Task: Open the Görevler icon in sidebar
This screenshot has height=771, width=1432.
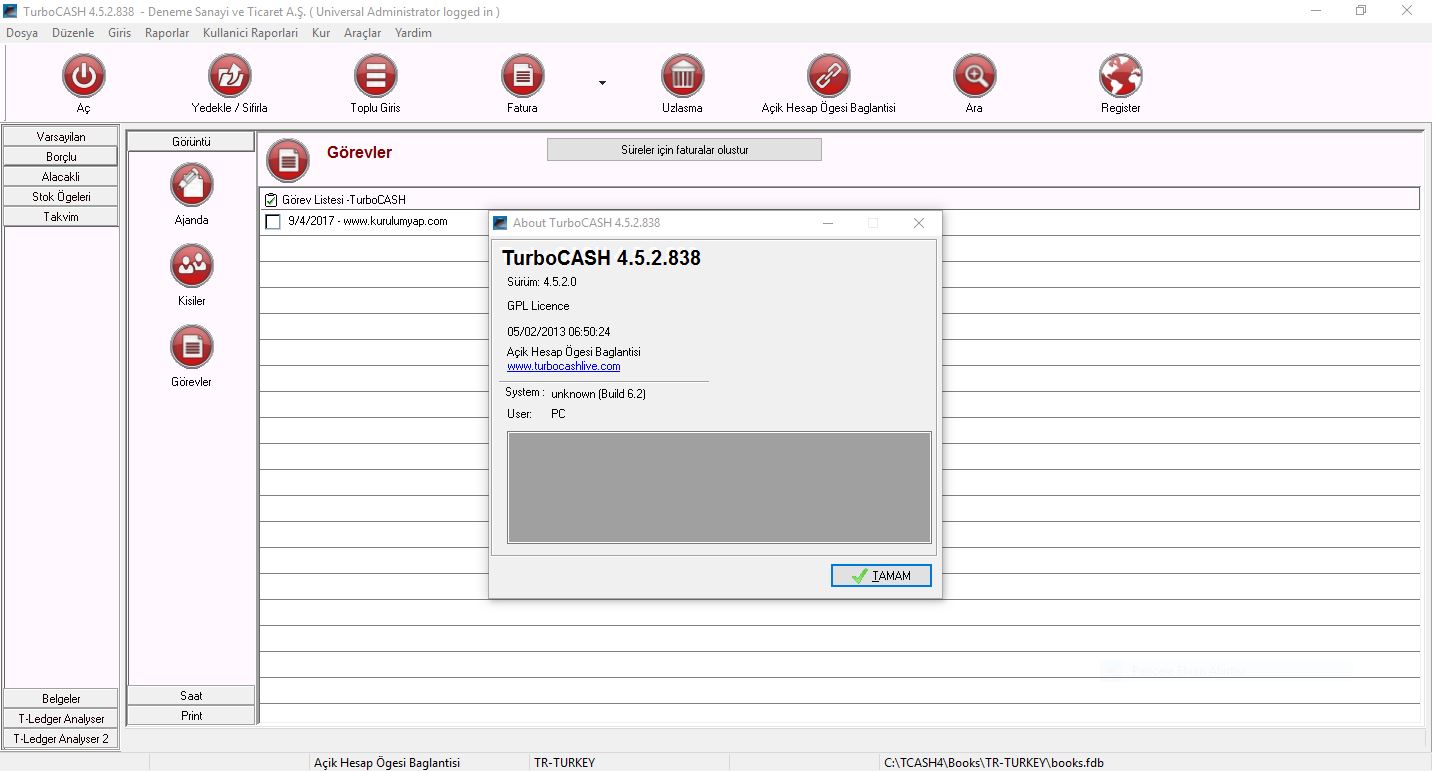Action: pos(191,347)
